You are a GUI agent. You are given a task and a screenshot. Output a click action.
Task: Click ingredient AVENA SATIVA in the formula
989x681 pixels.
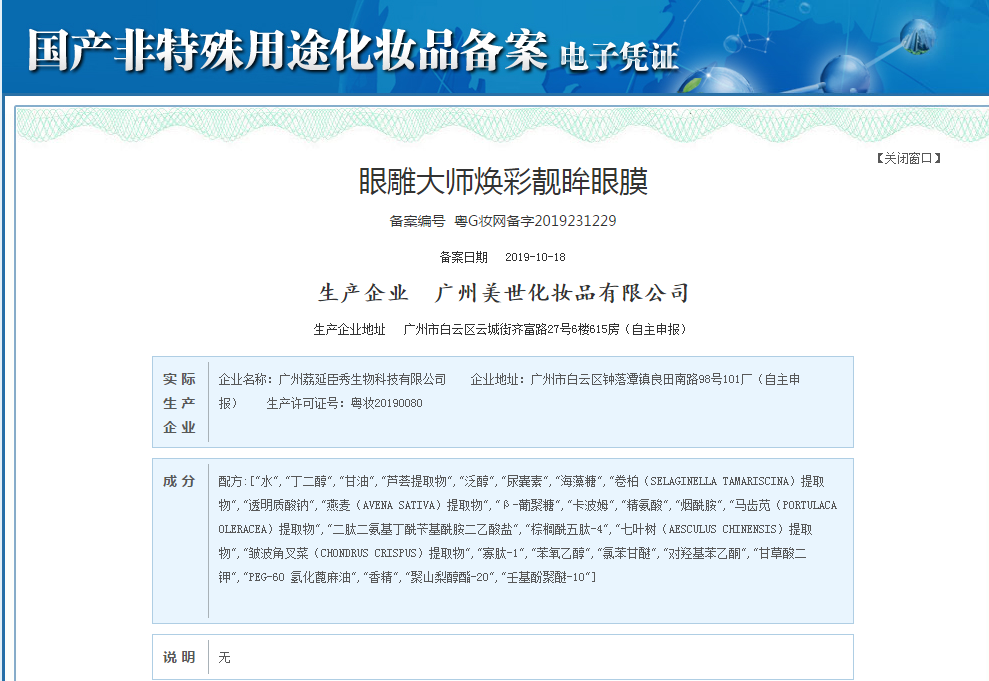pos(399,505)
